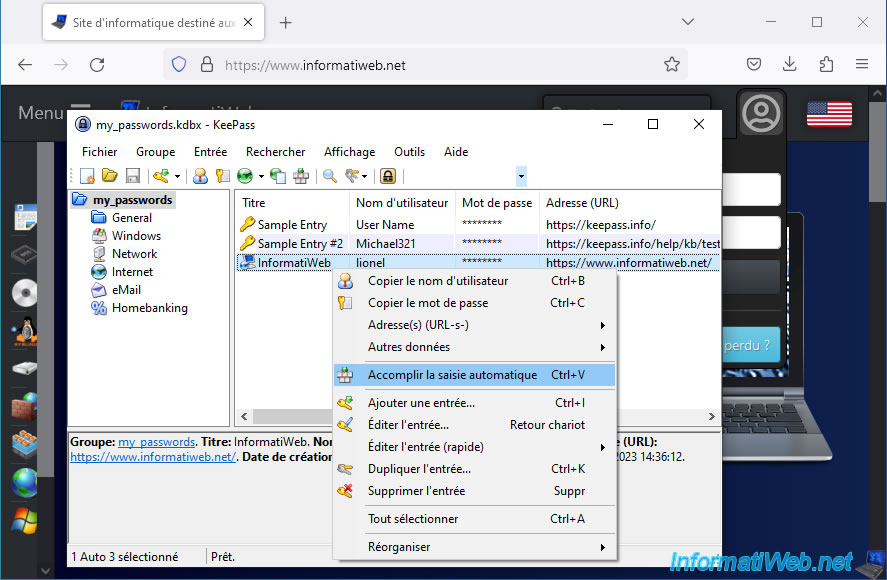Screen dimensions: 887x580
Task: Expand the Adresse(s) (URL-s-) submenu
Action: coord(474,325)
